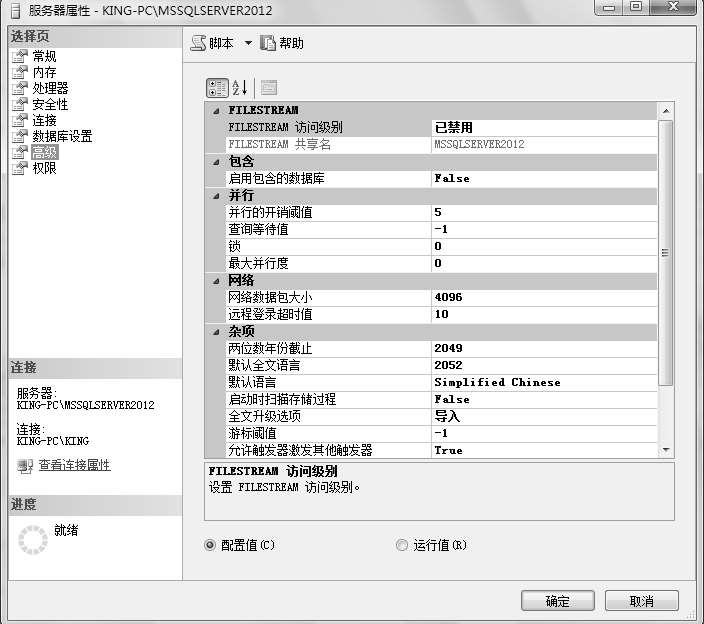Click icon beside 权限 page
Viewport: 704px width, 624px height.
[x=20, y=168]
